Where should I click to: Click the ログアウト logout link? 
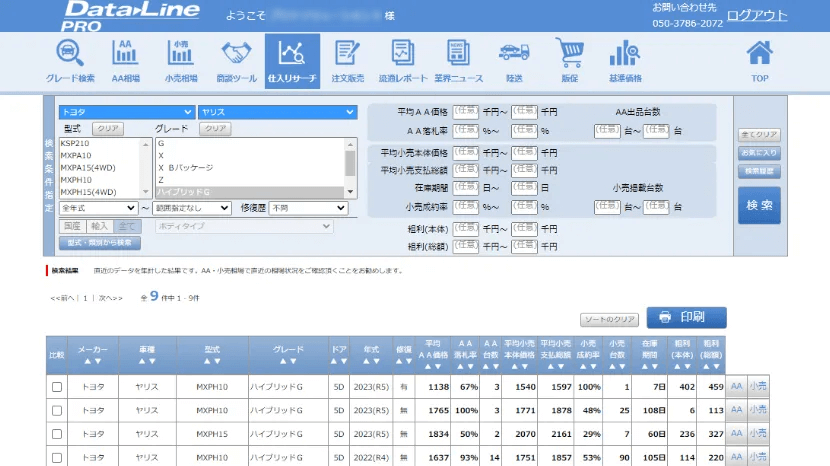(756, 15)
